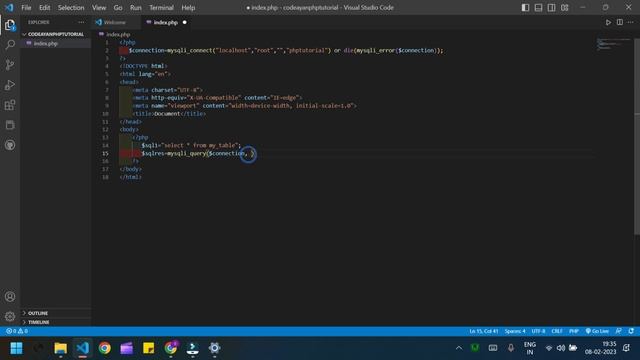
Task: Expand the Outline section
Action: [56, 313]
